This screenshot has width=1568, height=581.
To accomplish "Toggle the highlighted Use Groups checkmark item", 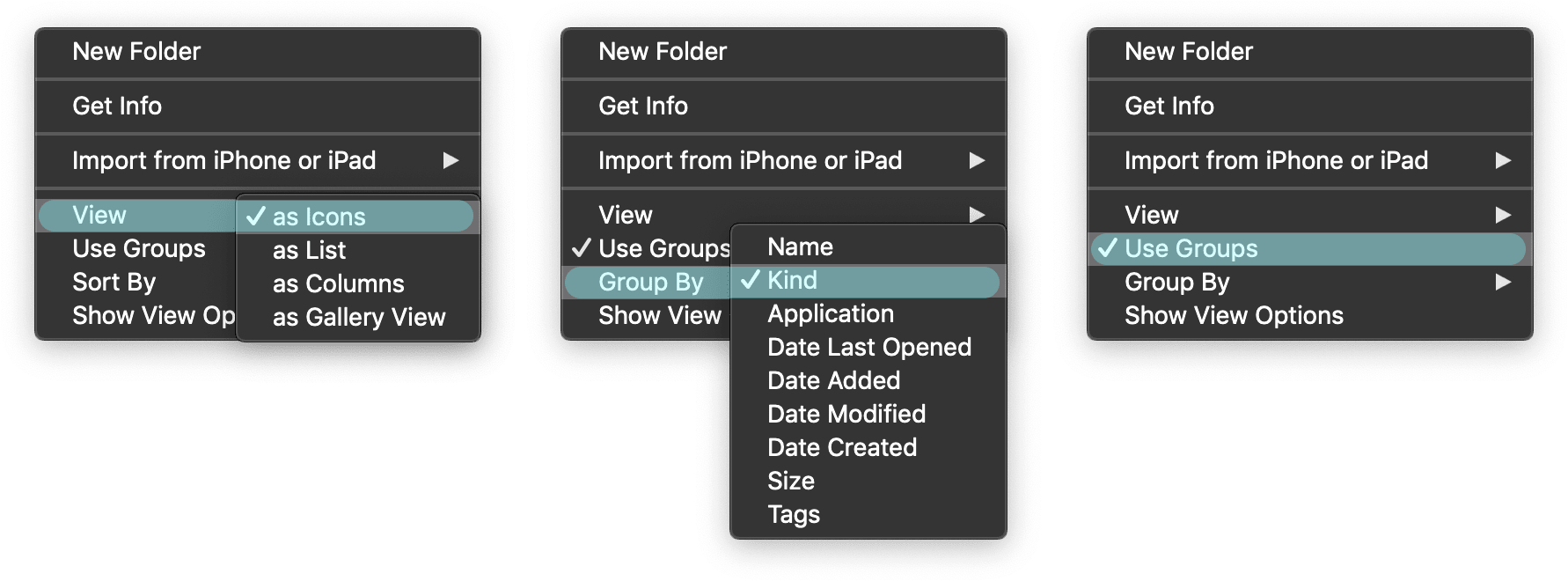I will click(x=1191, y=249).
